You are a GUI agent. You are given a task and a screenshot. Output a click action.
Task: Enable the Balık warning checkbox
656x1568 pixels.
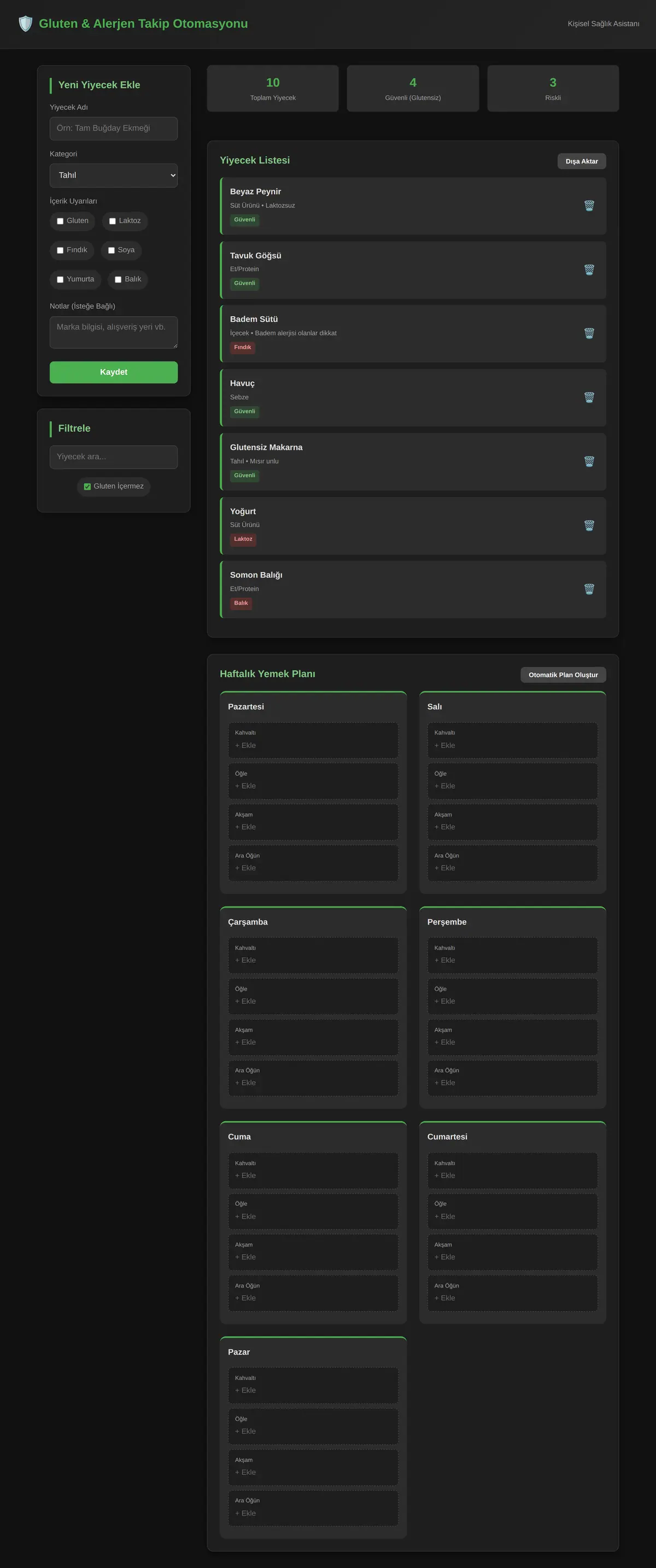pyautogui.click(x=118, y=279)
